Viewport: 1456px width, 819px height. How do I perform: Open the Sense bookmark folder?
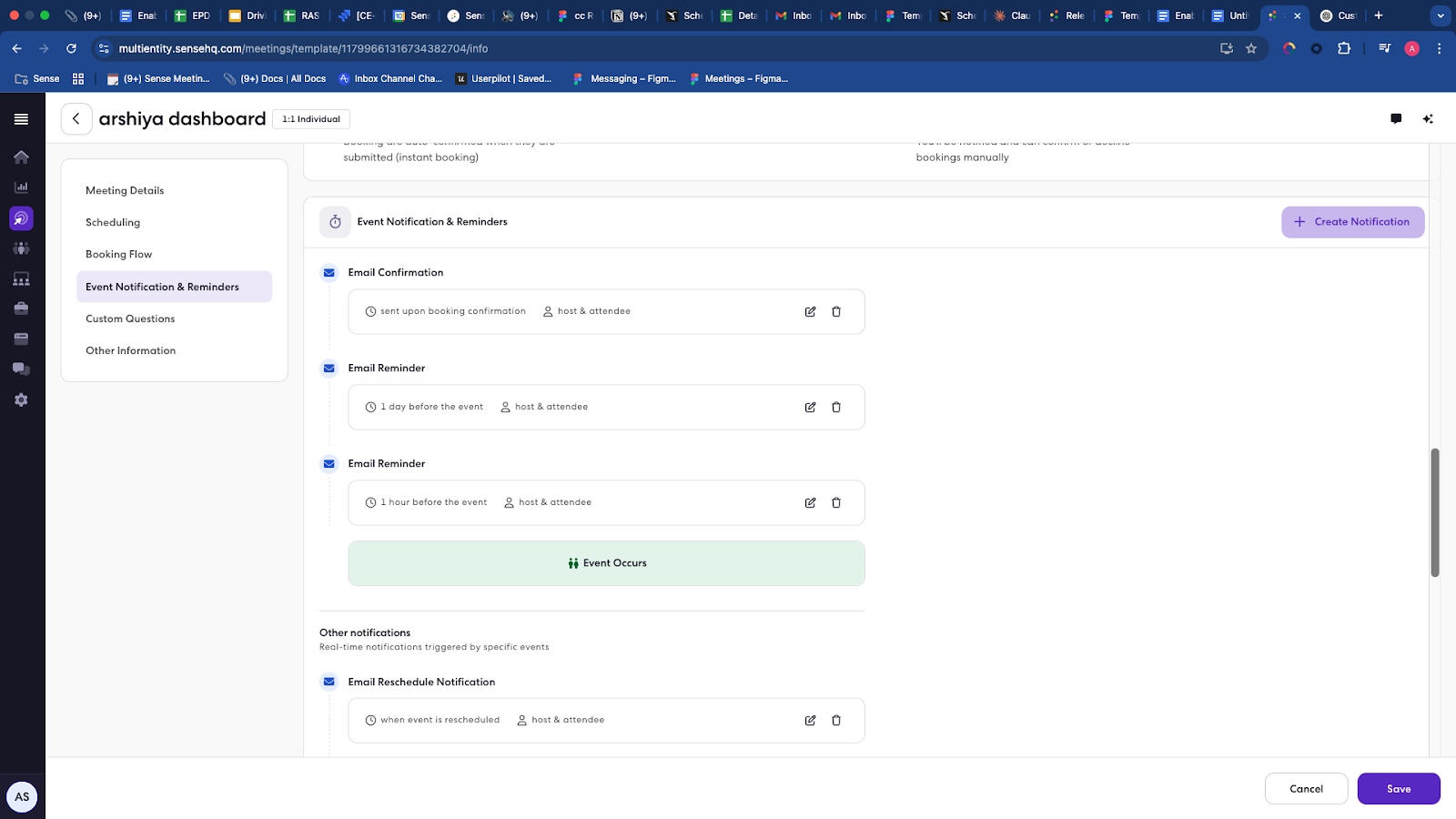tap(37, 79)
